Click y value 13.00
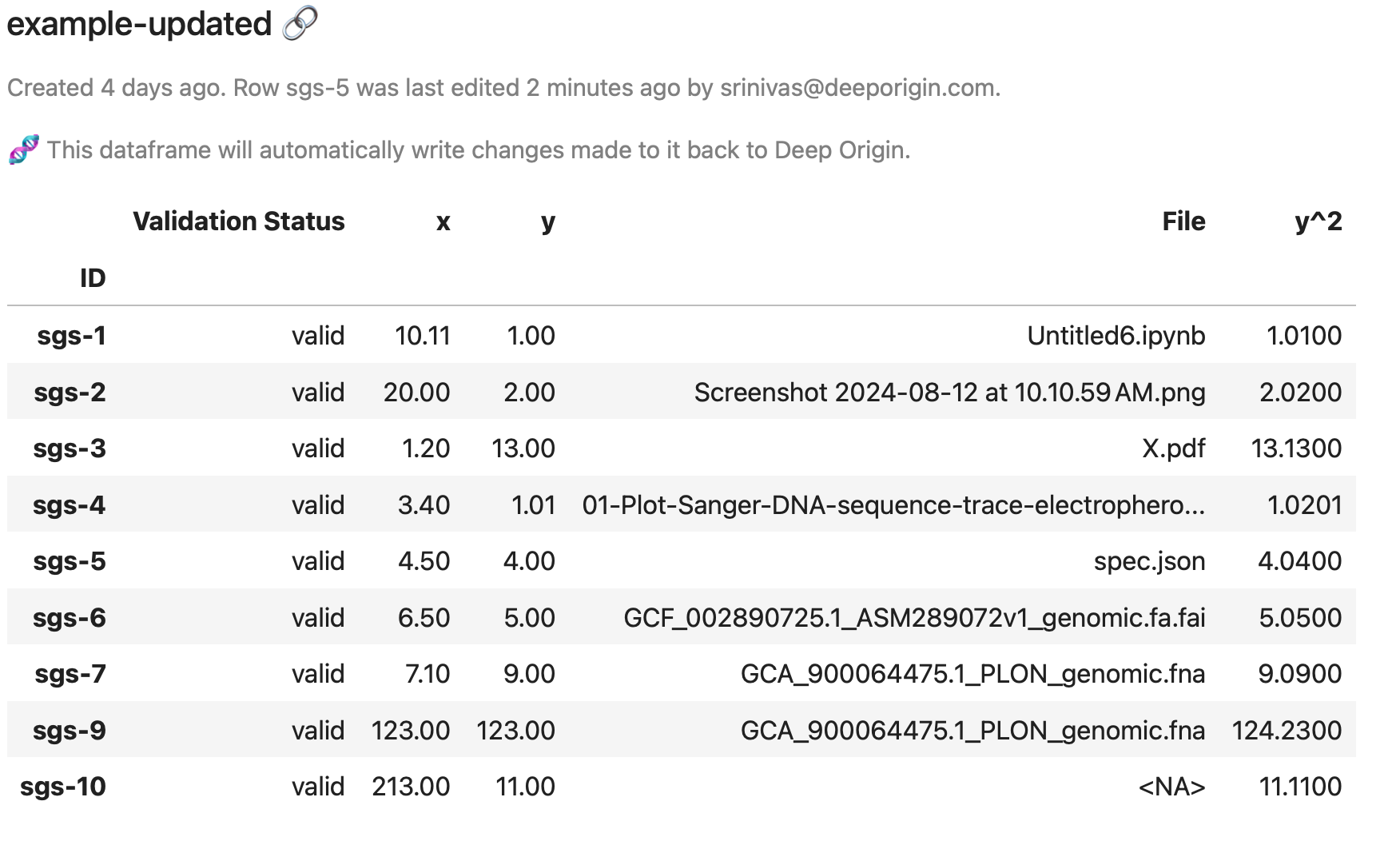 (x=523, y=448)
